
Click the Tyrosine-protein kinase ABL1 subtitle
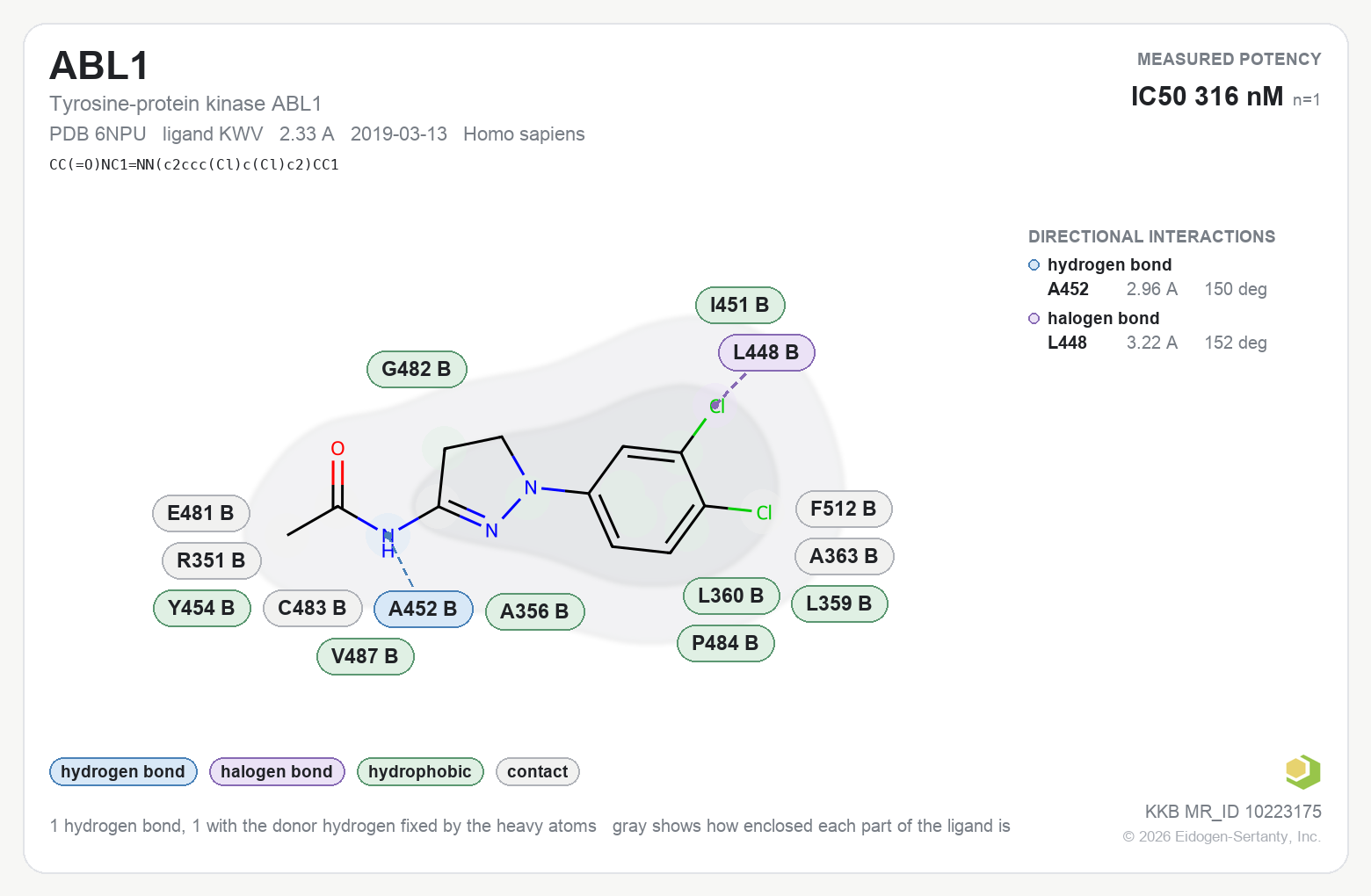pyautogui.click(x=185, y=104)
